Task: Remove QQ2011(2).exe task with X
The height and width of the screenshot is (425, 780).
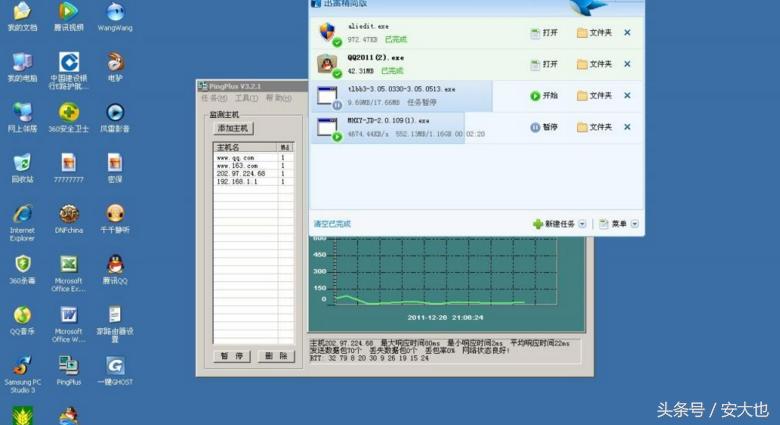Action: [627, 64]
